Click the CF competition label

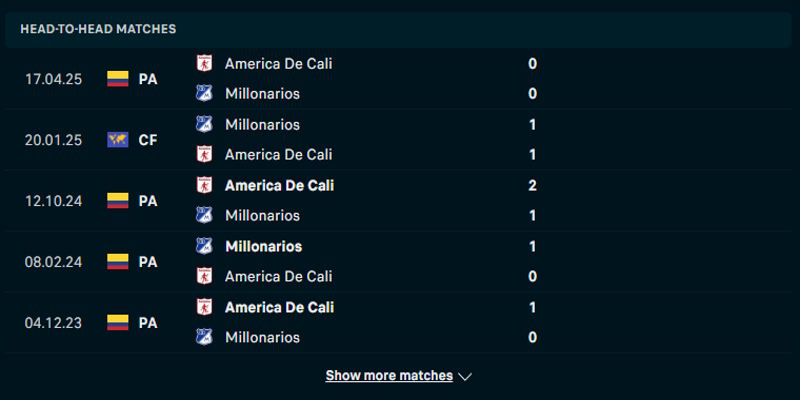point(148,140)
